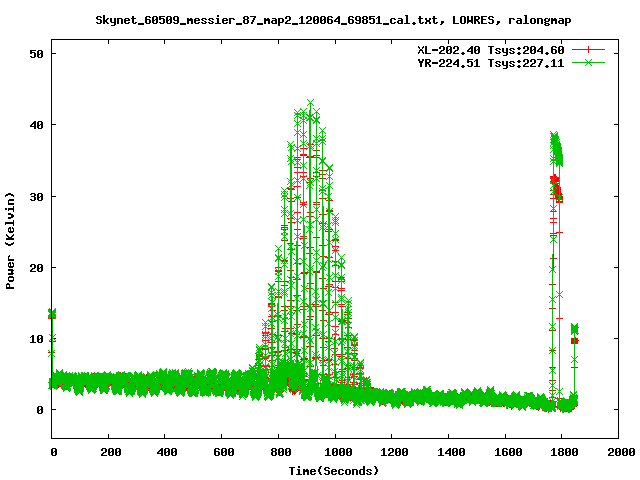This screenshot has width=640, height=480.
Task: Click the red marker cluster near 10 Kelvin at 1850 seconds
Action: [575, 341]
